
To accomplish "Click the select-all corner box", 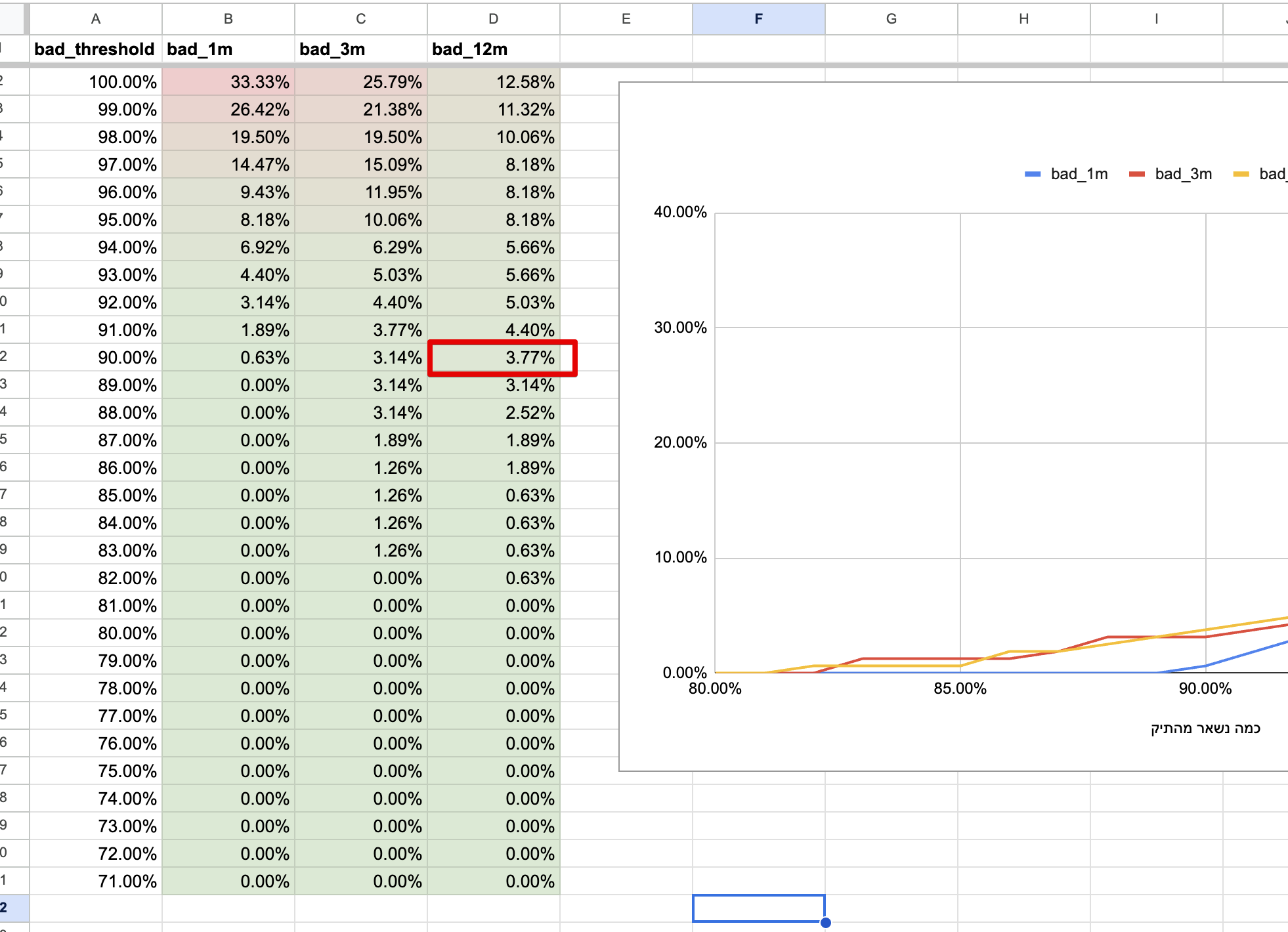I will [13, 18].
